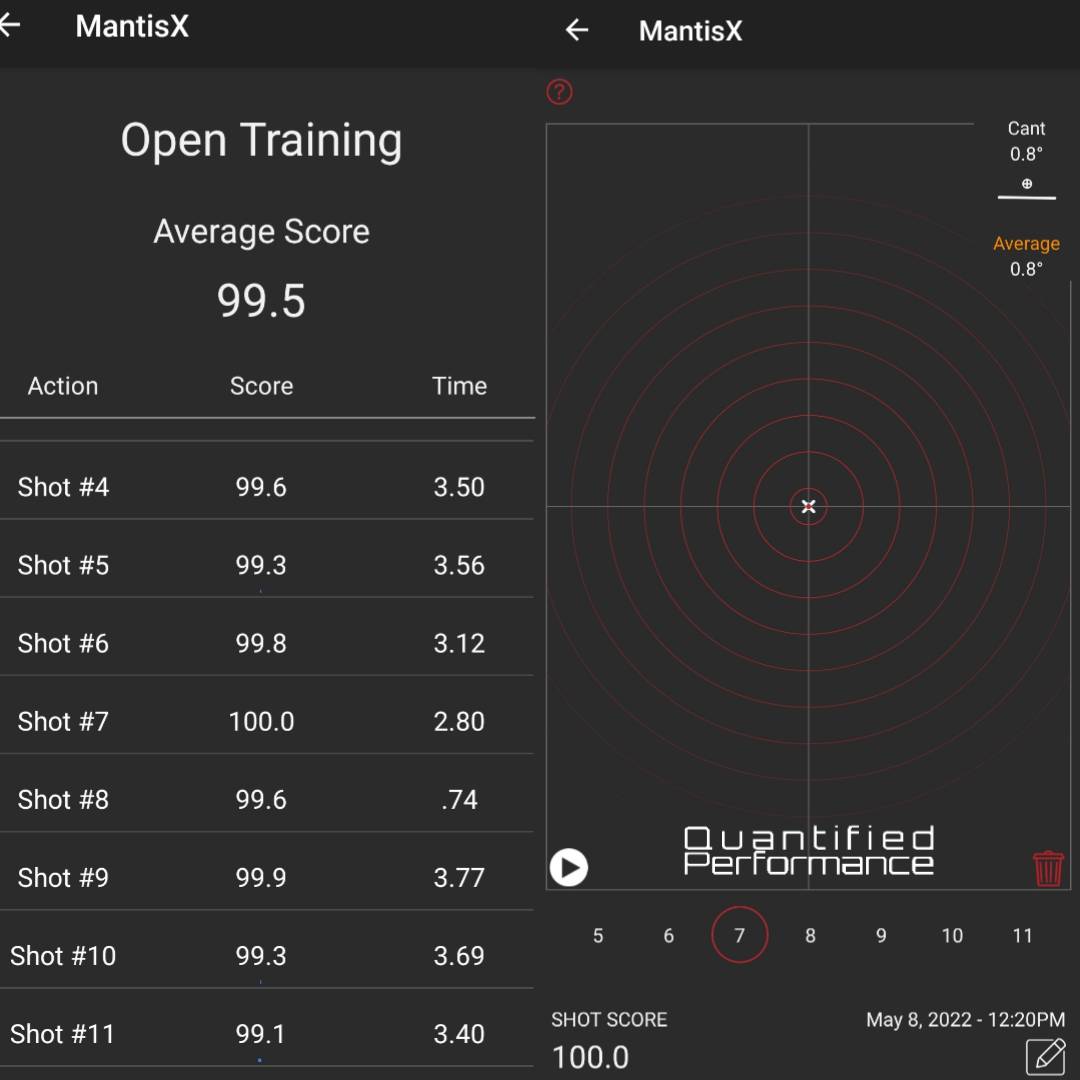1080x1080 pixels.
Task: Tap the 99.8 score for Shot #6
Action: point(260,643)
